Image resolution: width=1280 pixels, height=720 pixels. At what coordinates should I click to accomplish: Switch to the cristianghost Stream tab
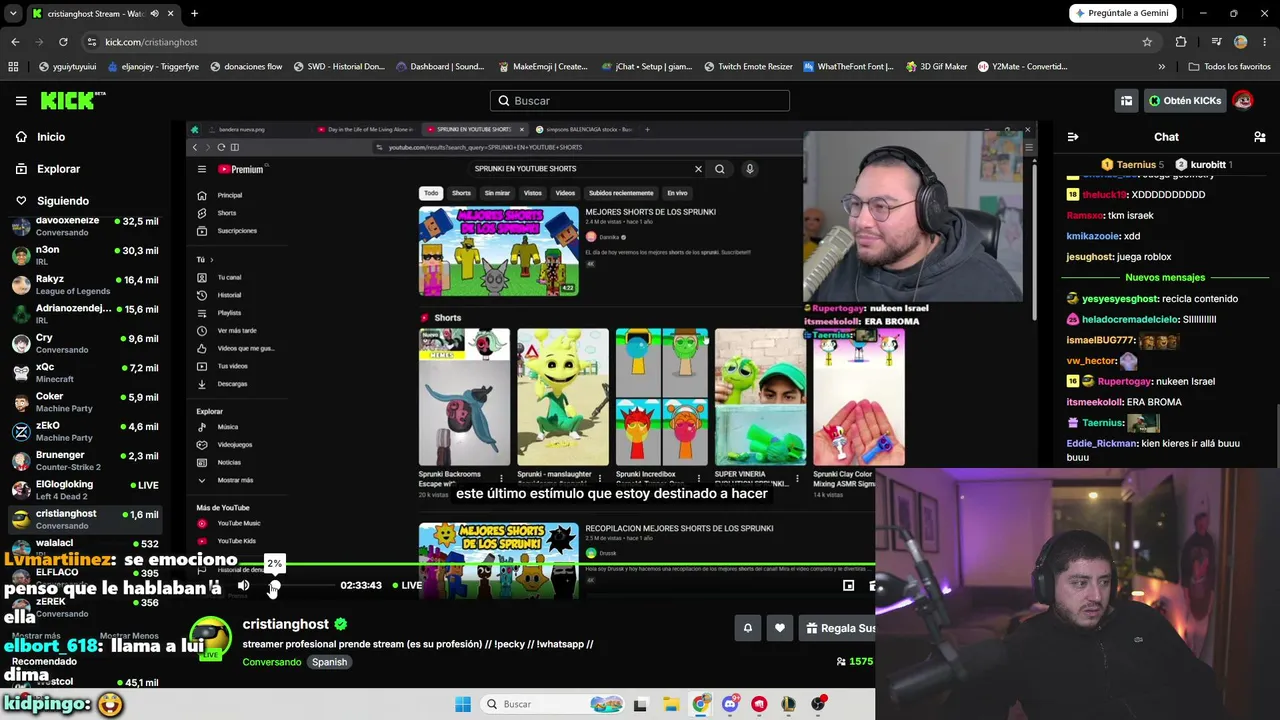95,14
